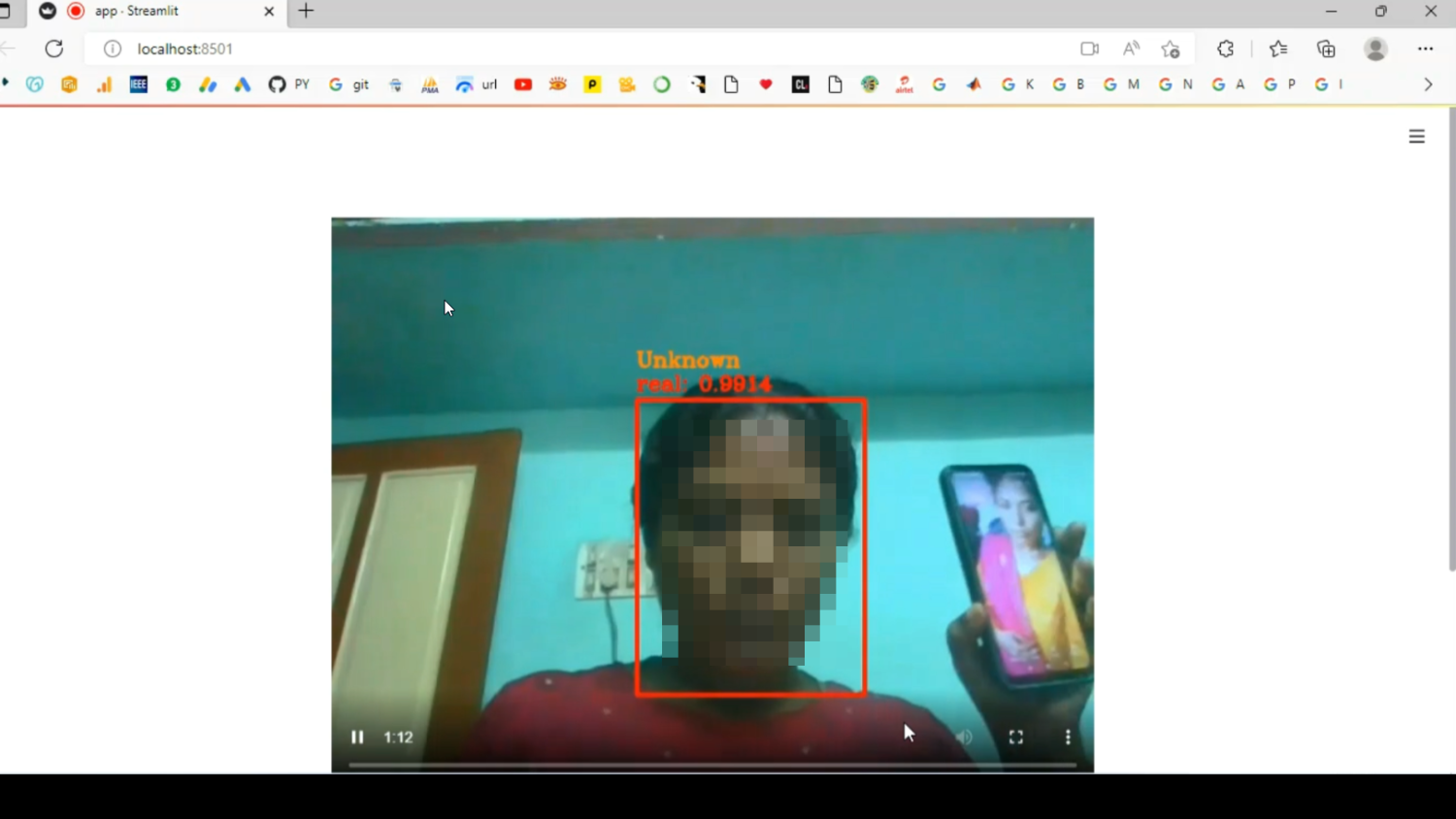Open the tab actions menu button
This screenshot has width=1456, height=819.
[5, 12]
